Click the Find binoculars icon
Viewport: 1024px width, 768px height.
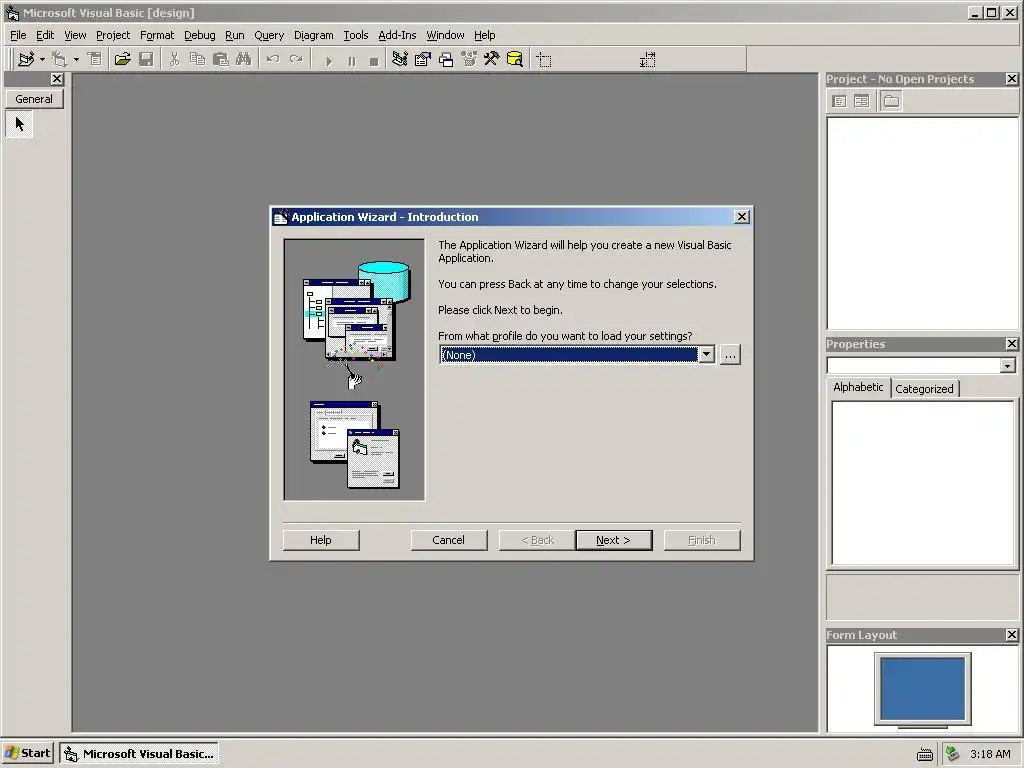[x=244, y=59]
